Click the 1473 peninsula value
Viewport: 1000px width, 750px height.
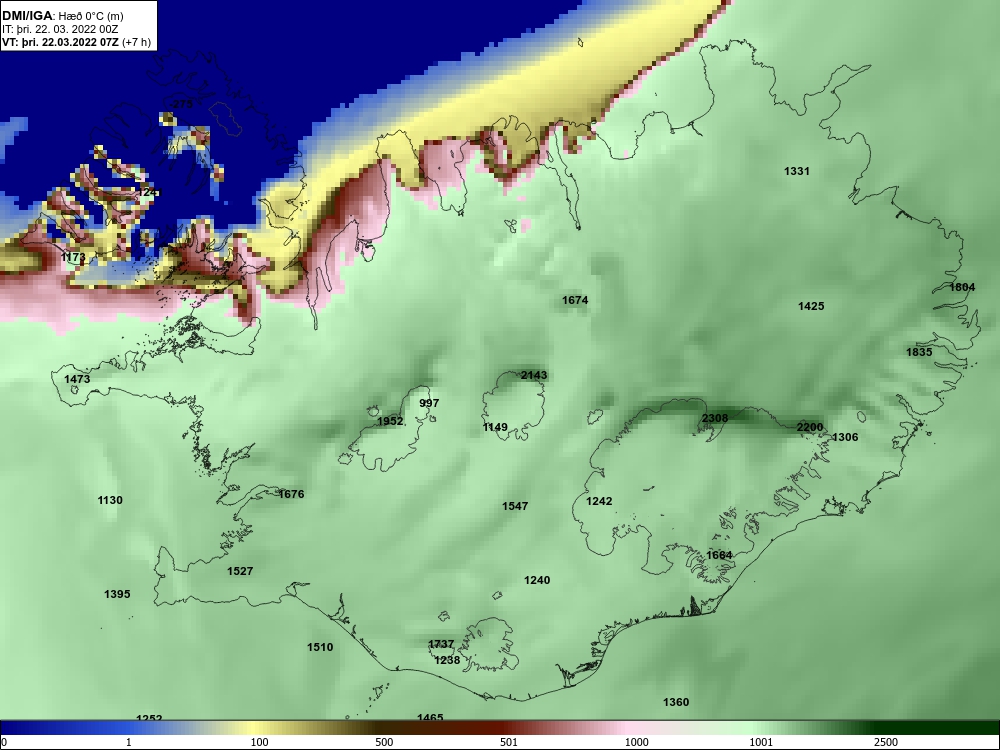coord(77,379)
